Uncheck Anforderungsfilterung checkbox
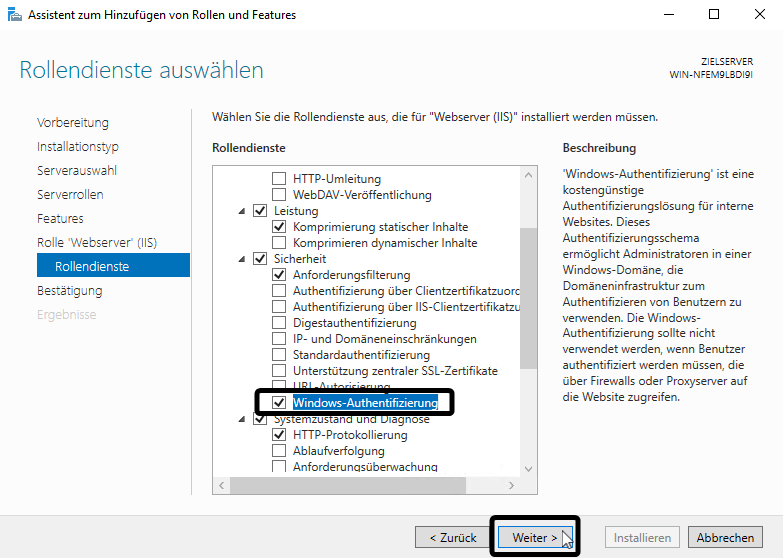This screenshot has height=558, width=783. tap(279, 275)
